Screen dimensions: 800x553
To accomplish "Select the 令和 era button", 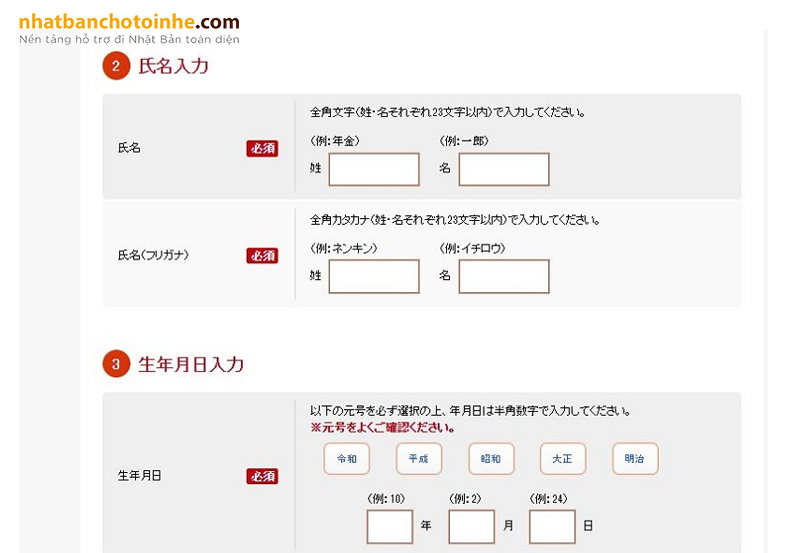I will (x=346, y=459).
